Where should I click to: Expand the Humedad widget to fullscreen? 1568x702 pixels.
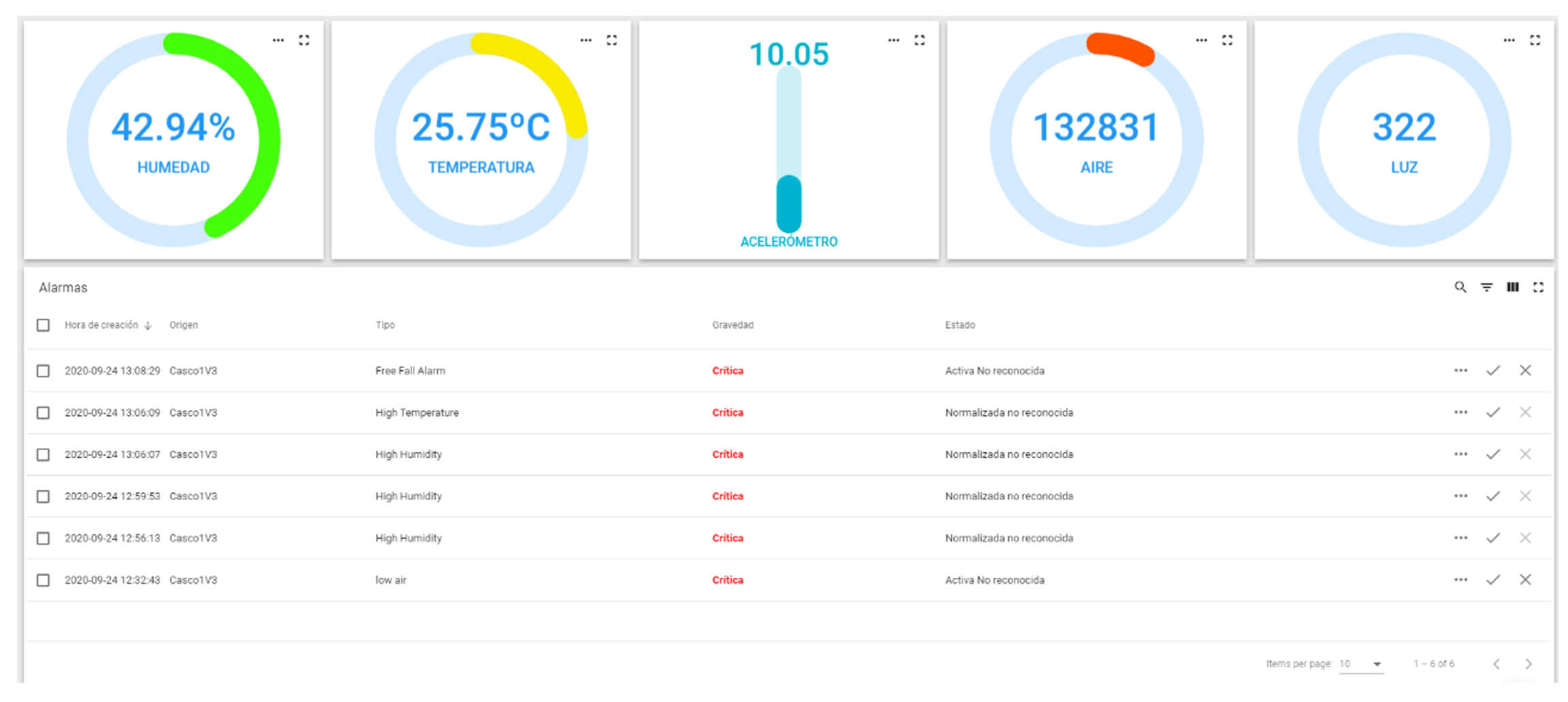tap(304, 40)
